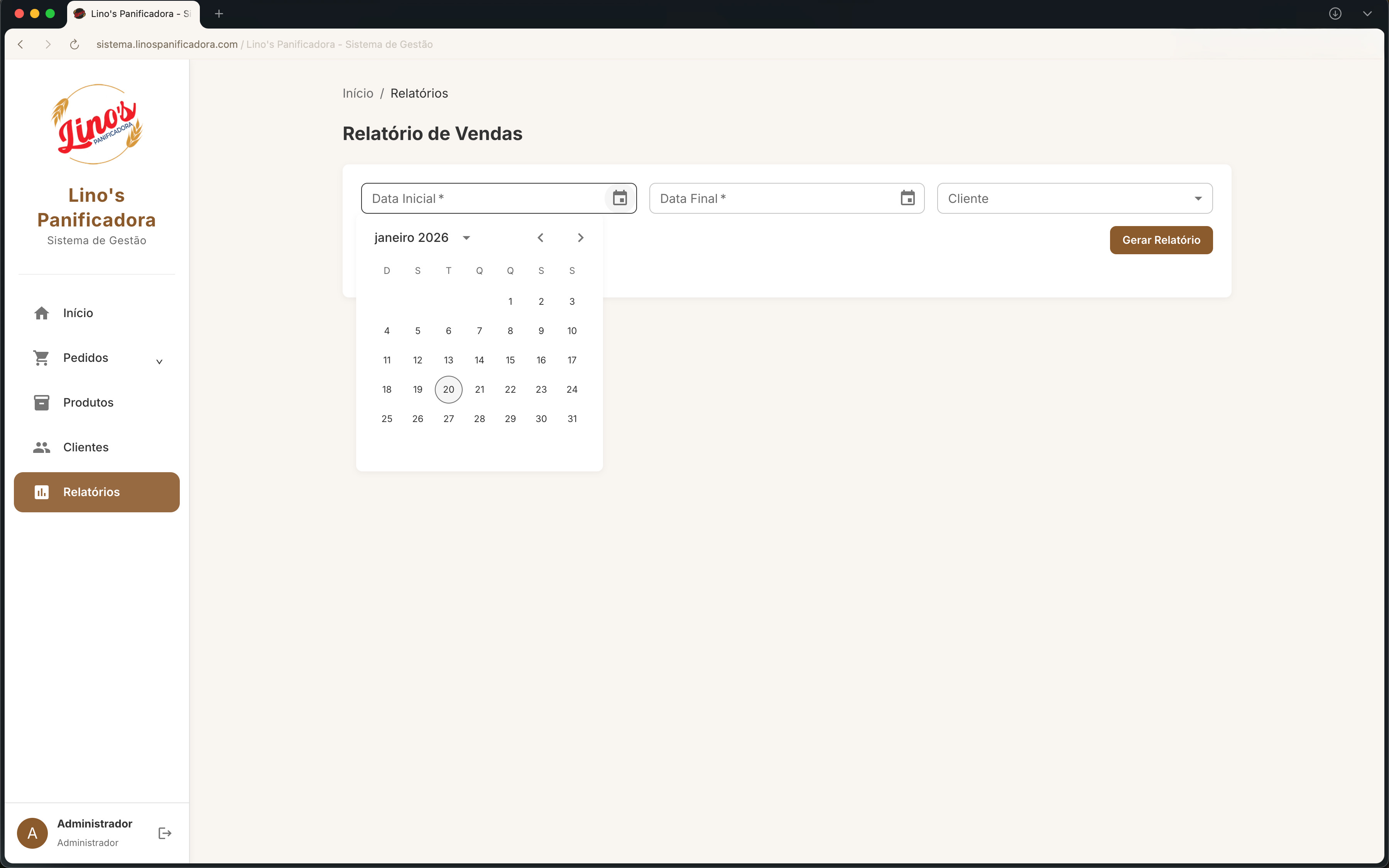Click the Início home icon in sidebar

[x=41, y=313]
